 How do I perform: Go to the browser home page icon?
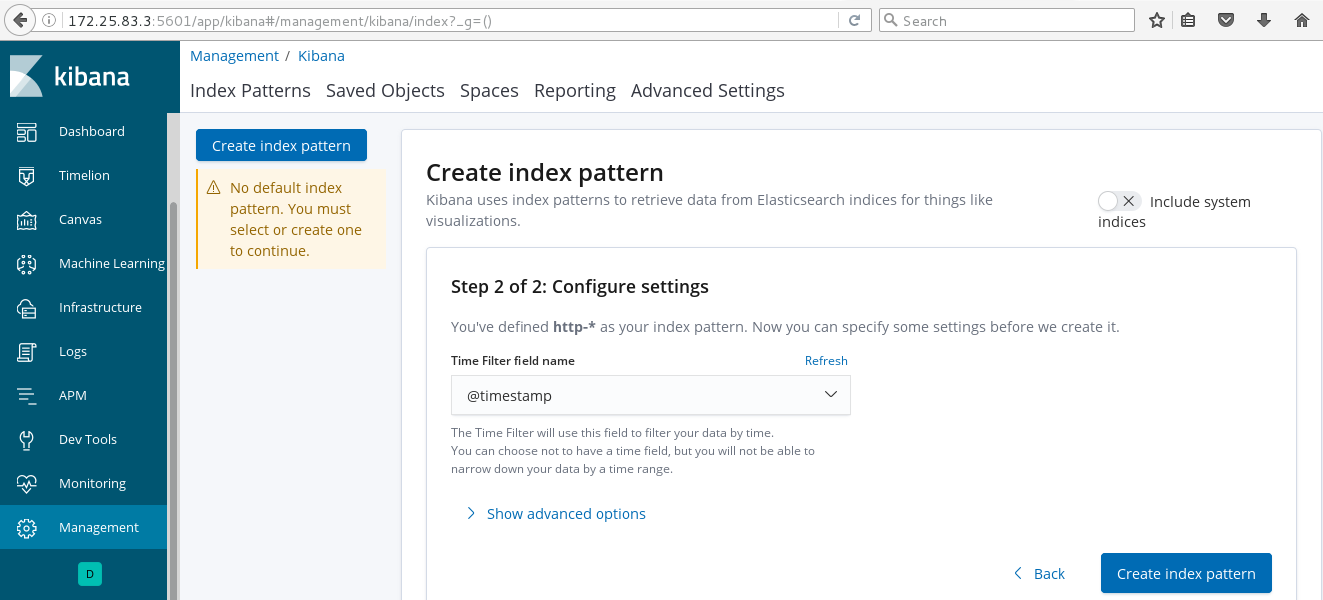(x=1301, y=20)
